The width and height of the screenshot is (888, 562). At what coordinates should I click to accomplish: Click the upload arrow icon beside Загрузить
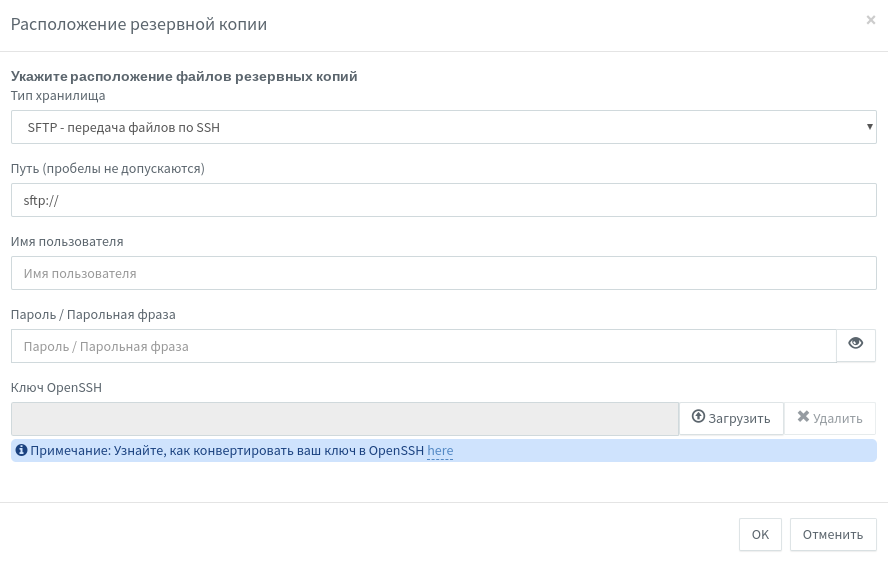[x=698, y=416]
